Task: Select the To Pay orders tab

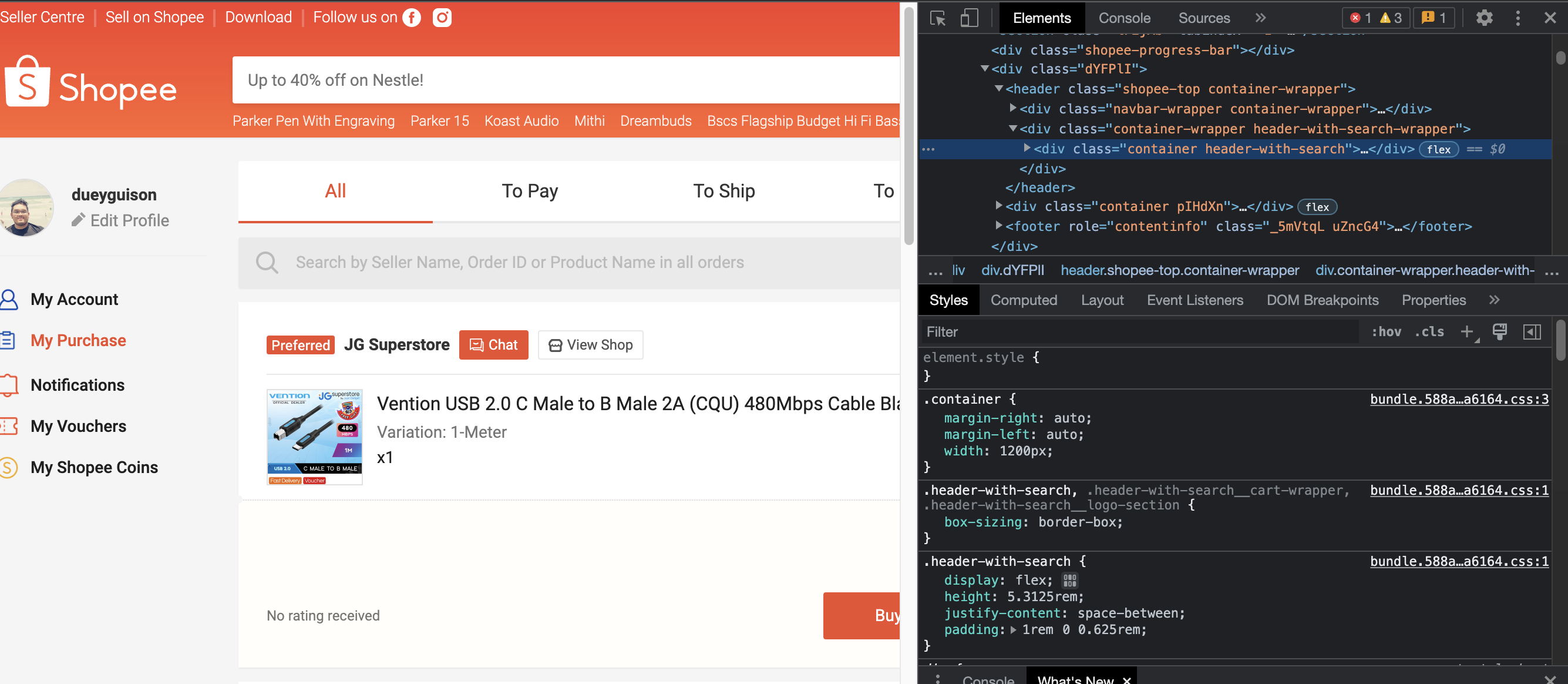Action: coord(530,190)
